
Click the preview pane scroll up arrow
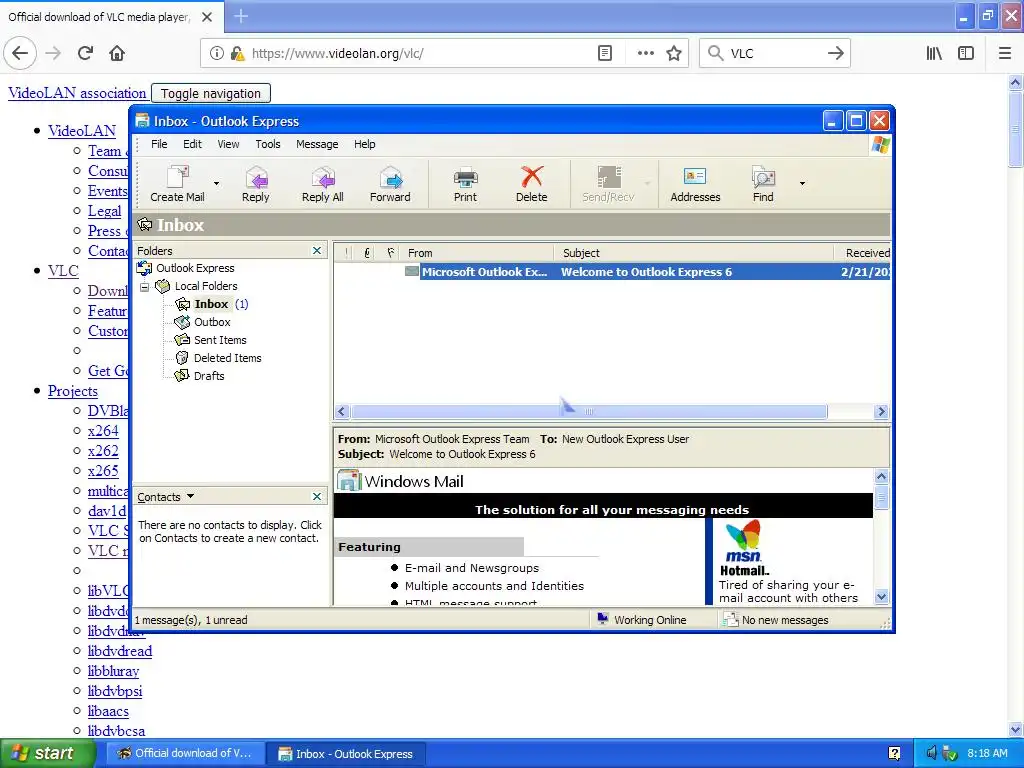[x=881, y=477]
